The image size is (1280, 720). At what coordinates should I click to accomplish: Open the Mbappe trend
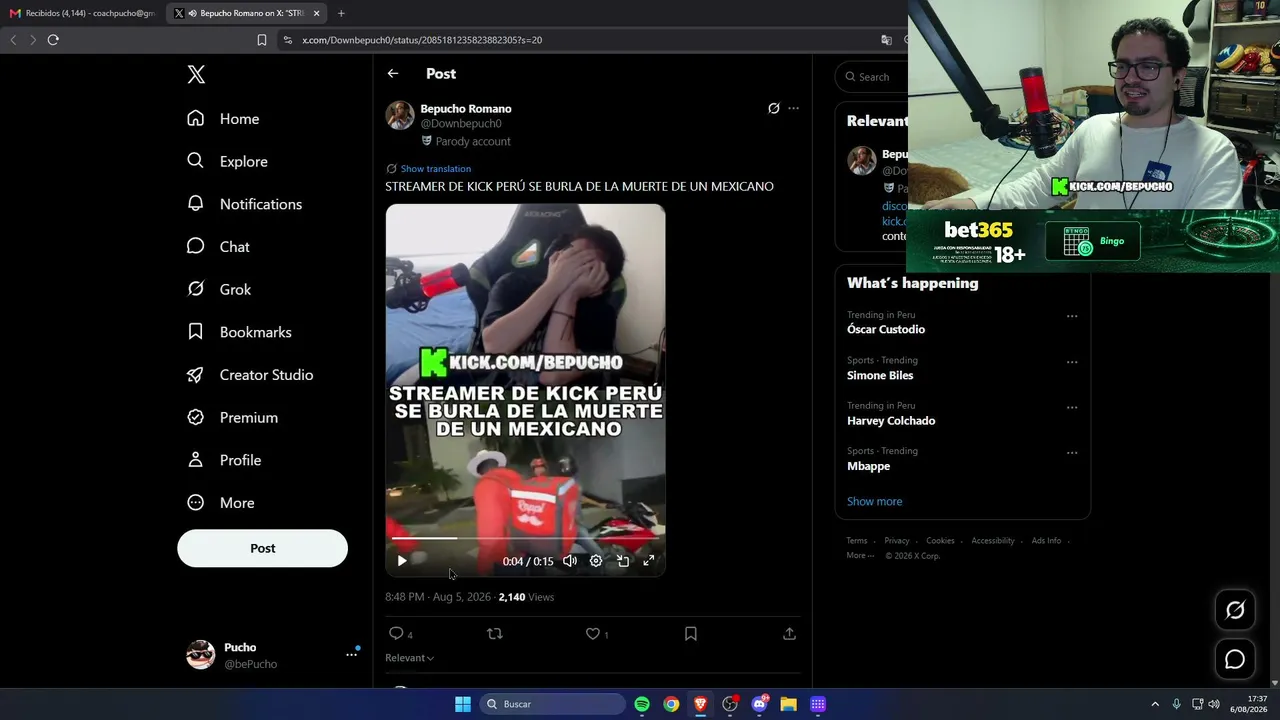pyautogui.click(x=868, y=466)
